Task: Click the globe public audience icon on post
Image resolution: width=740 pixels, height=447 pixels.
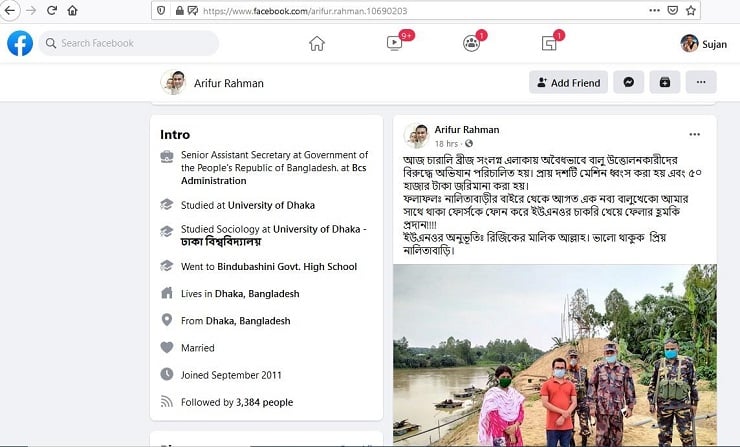Action: pos(469,143)
